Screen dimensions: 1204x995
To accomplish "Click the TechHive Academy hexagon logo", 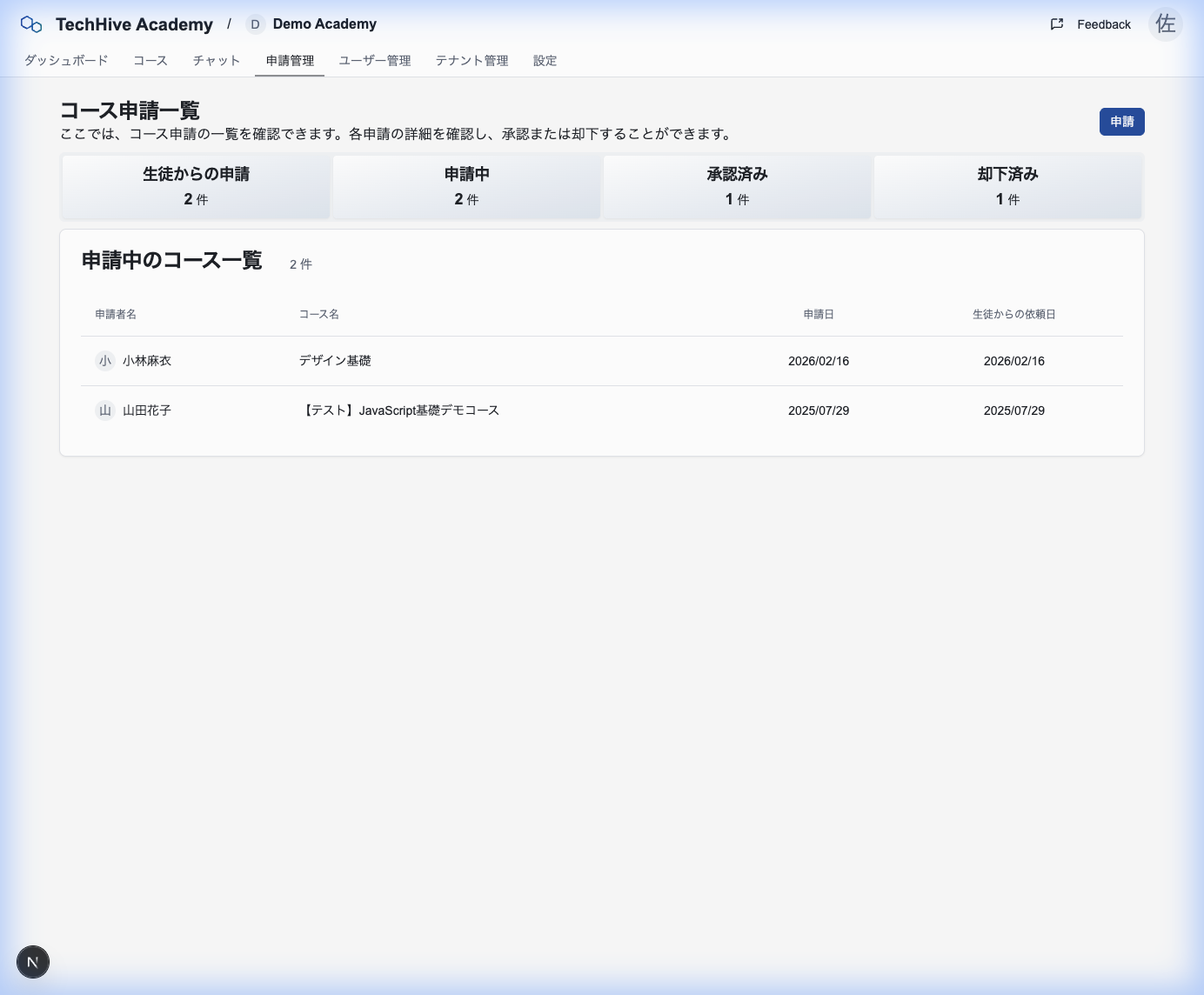I will coord(31,24).
